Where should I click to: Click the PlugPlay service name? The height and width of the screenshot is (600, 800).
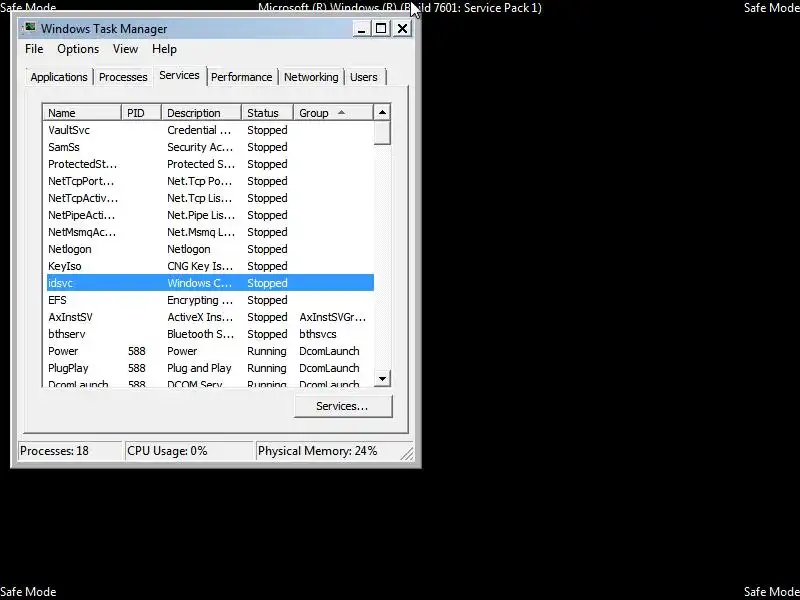pyautogui.click(x=68, y=368)
